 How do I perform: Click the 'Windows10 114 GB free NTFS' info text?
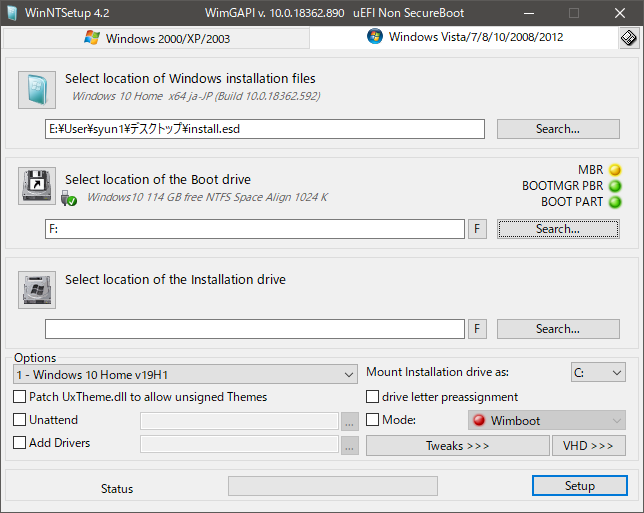(207, 197)
